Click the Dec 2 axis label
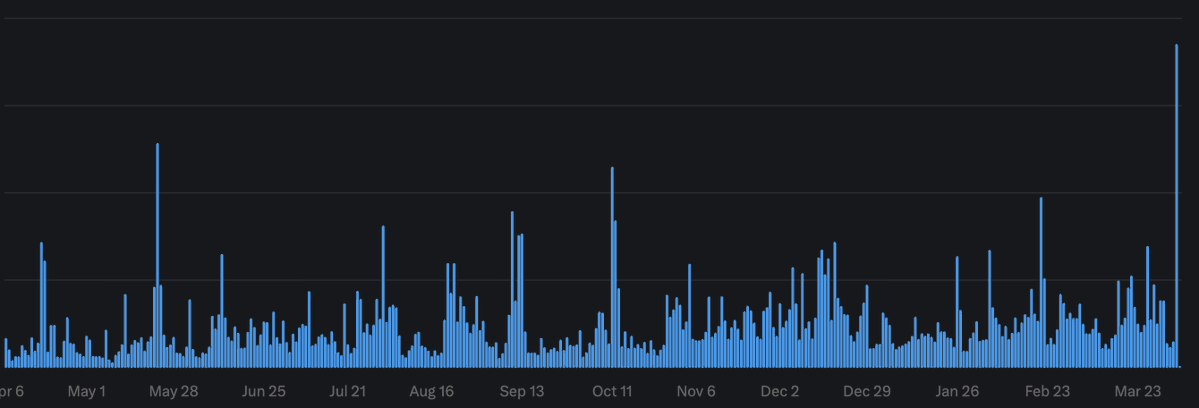The image size is (1199, 408). [780, 392]
